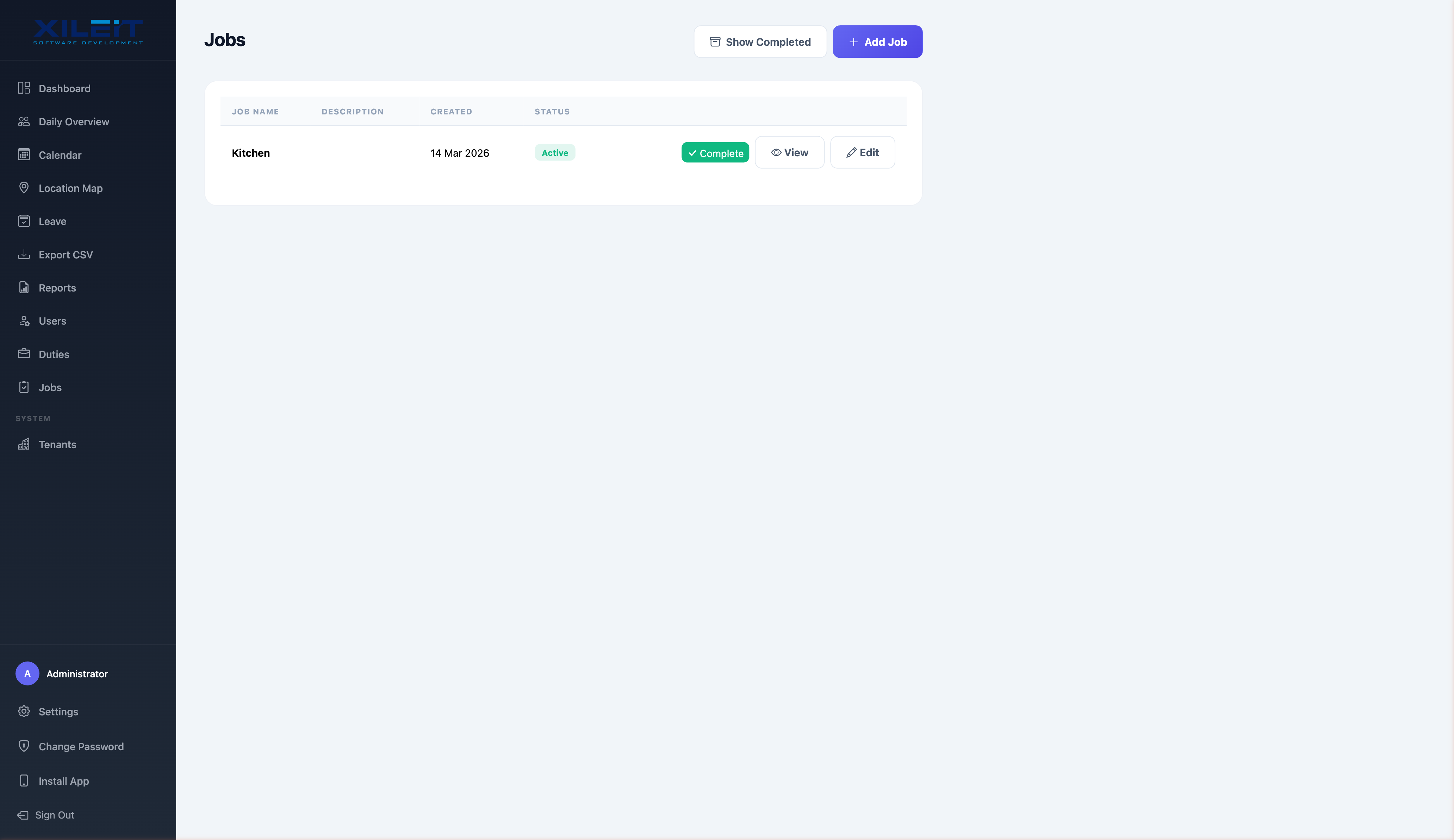Open the Administrator profile avatar
Screen dimensions: 1454x840
pyautogui.click(x=27, y=673)
